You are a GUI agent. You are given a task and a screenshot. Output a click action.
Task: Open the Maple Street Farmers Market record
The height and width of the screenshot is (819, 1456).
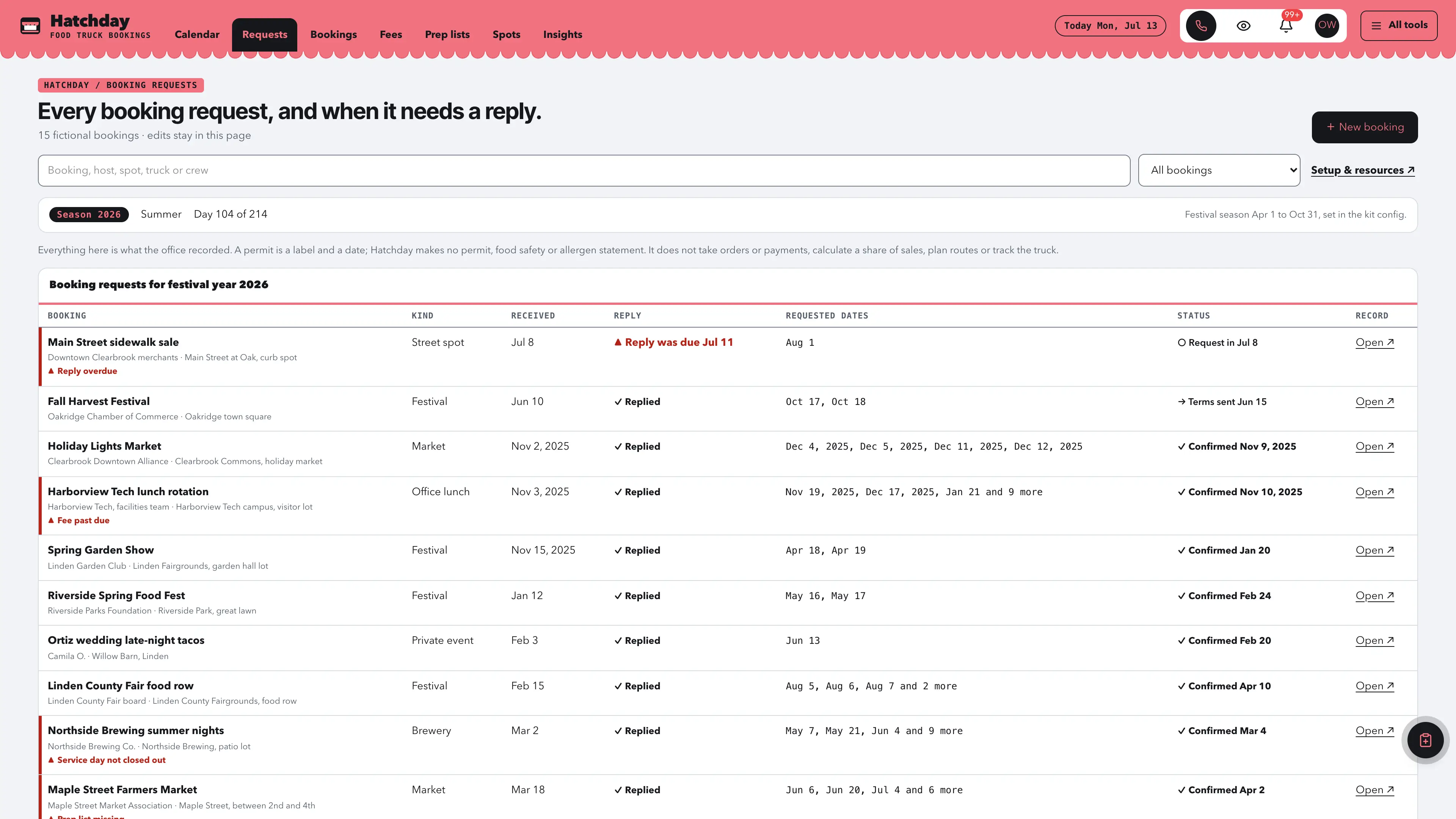(1374, 790)
